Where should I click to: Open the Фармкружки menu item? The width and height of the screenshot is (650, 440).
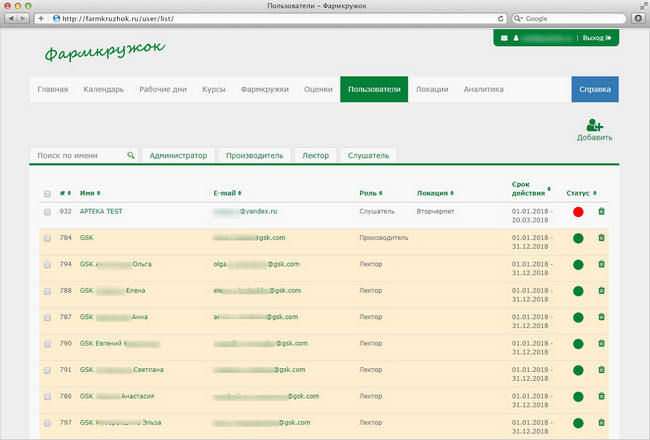coord(265,89)
